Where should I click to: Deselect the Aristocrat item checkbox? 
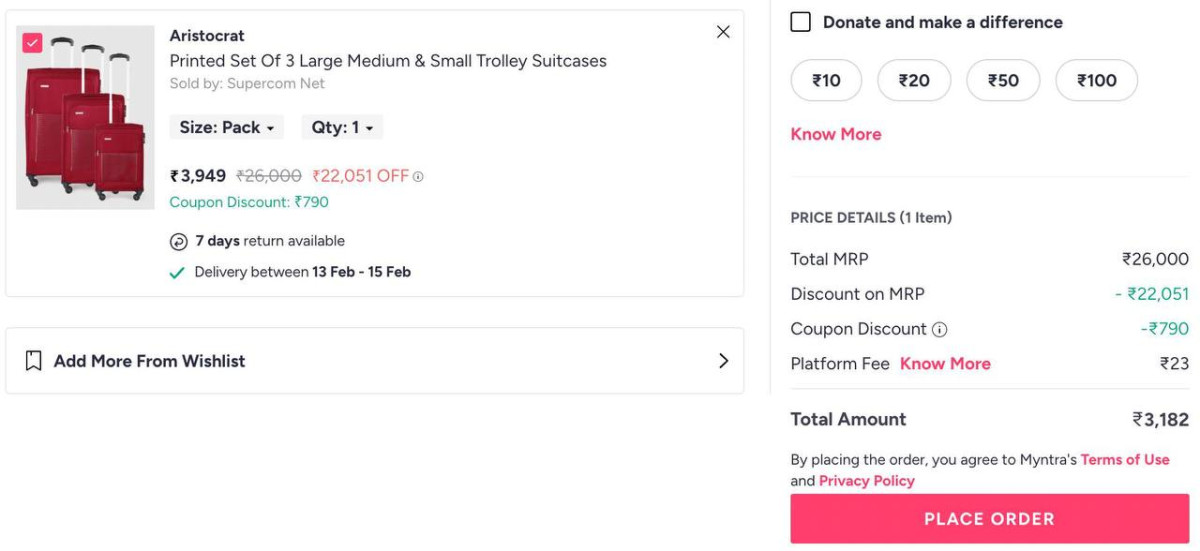[x=32, y=42]
